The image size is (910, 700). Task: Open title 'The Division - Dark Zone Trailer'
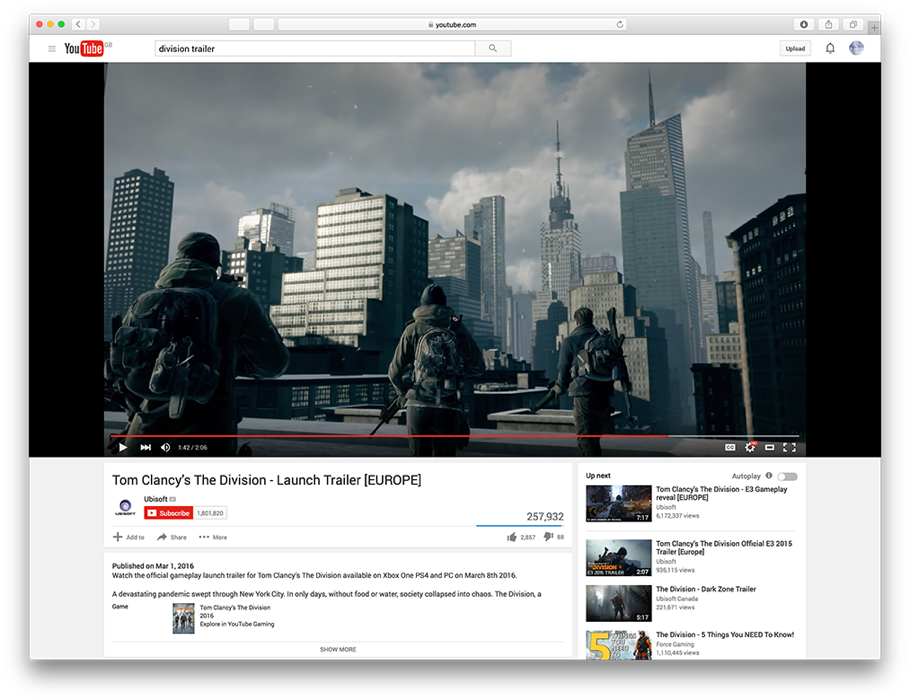pos(706,589)
